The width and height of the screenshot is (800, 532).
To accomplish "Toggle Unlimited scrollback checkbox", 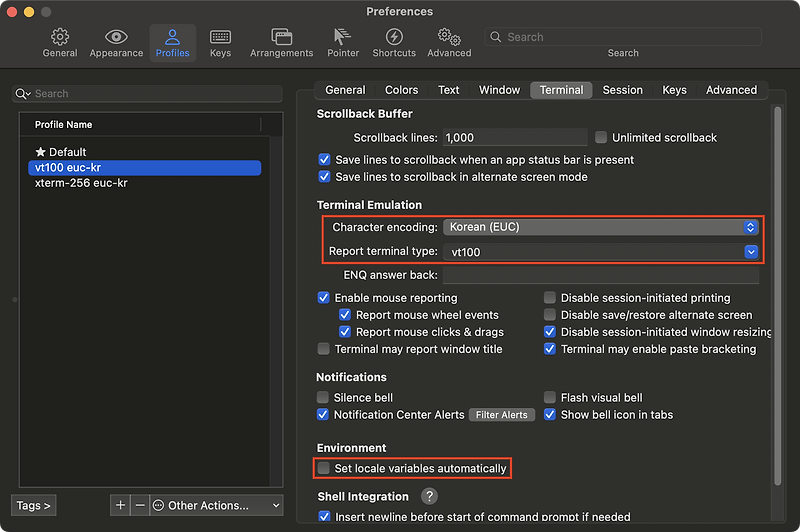I will tap(601, 137).
